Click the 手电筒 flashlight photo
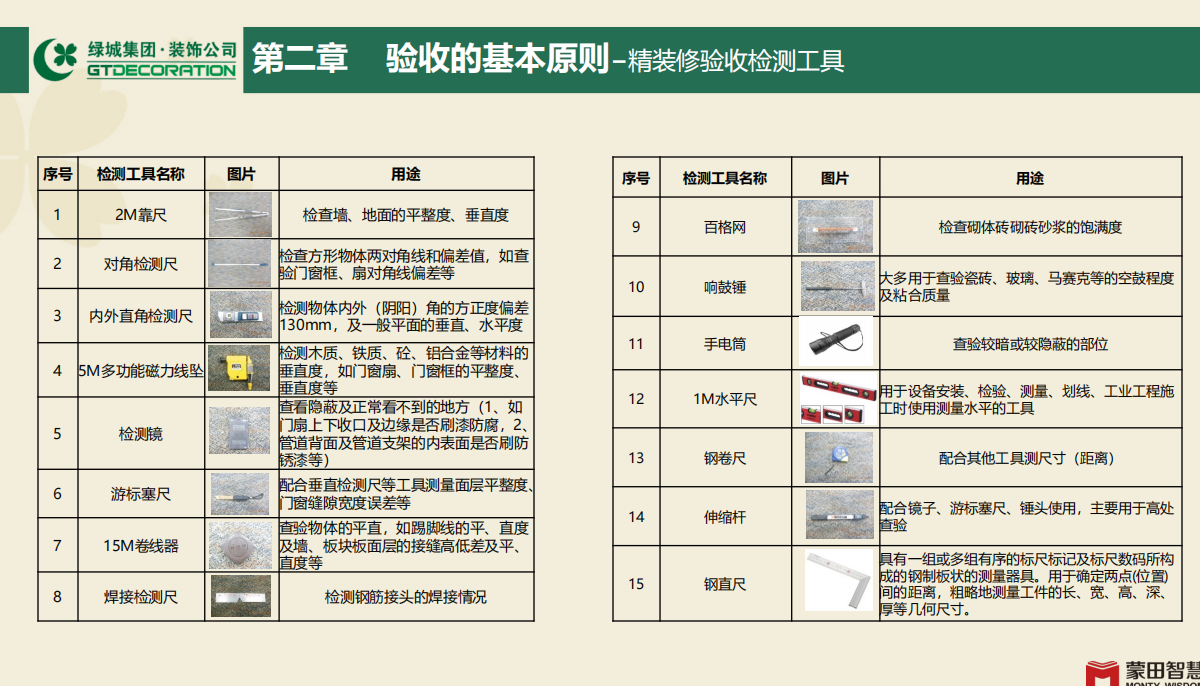Image resolution: width=1200 pixels, height=686 pixels. click(835, 343)
